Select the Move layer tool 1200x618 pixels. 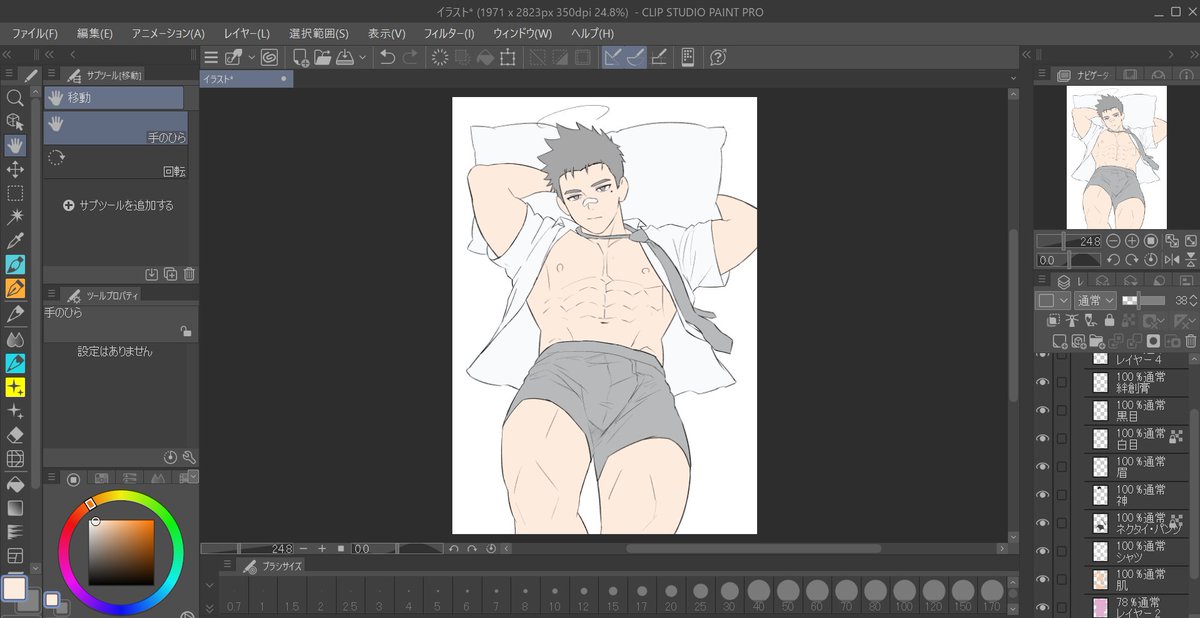pos(15,169)
